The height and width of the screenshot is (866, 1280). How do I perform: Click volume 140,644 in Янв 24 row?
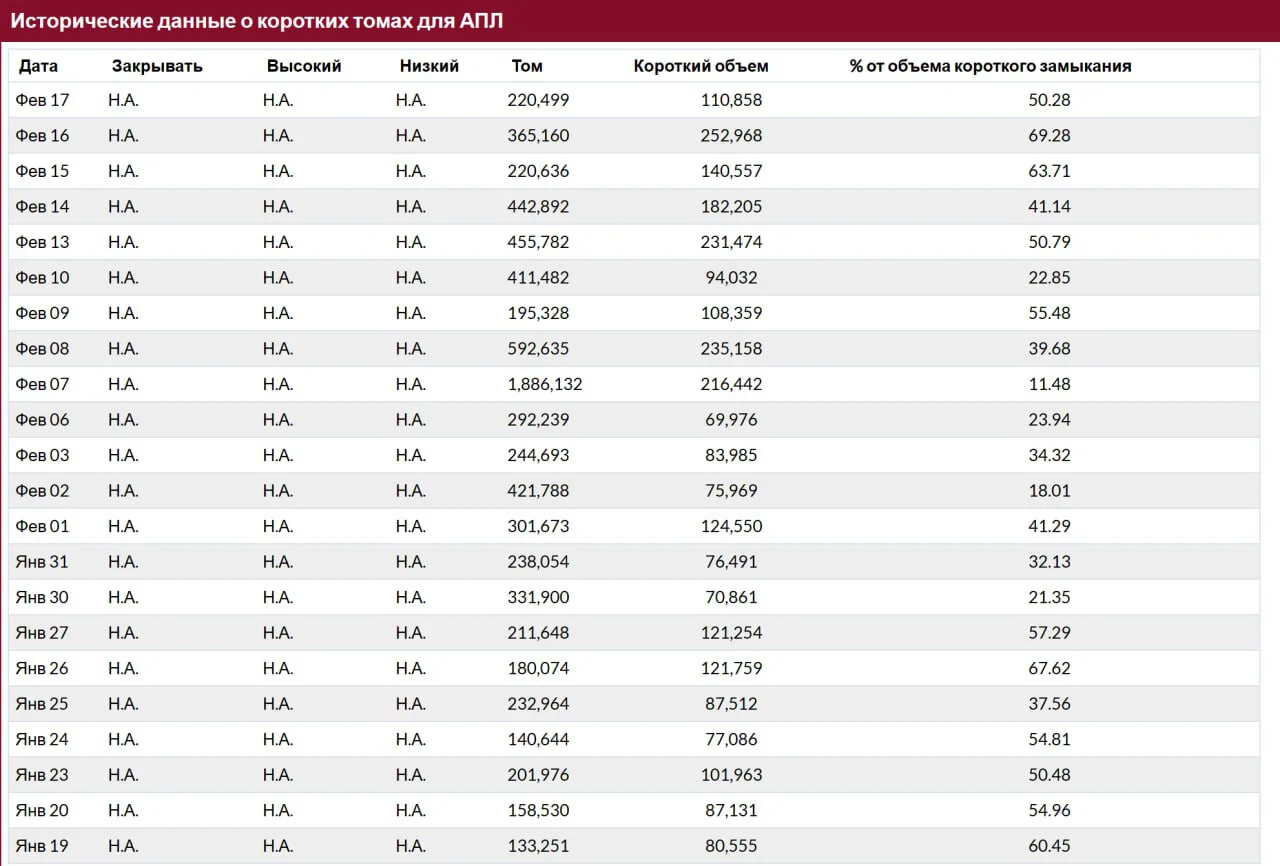pyautogui.click(x=538, y=739)
